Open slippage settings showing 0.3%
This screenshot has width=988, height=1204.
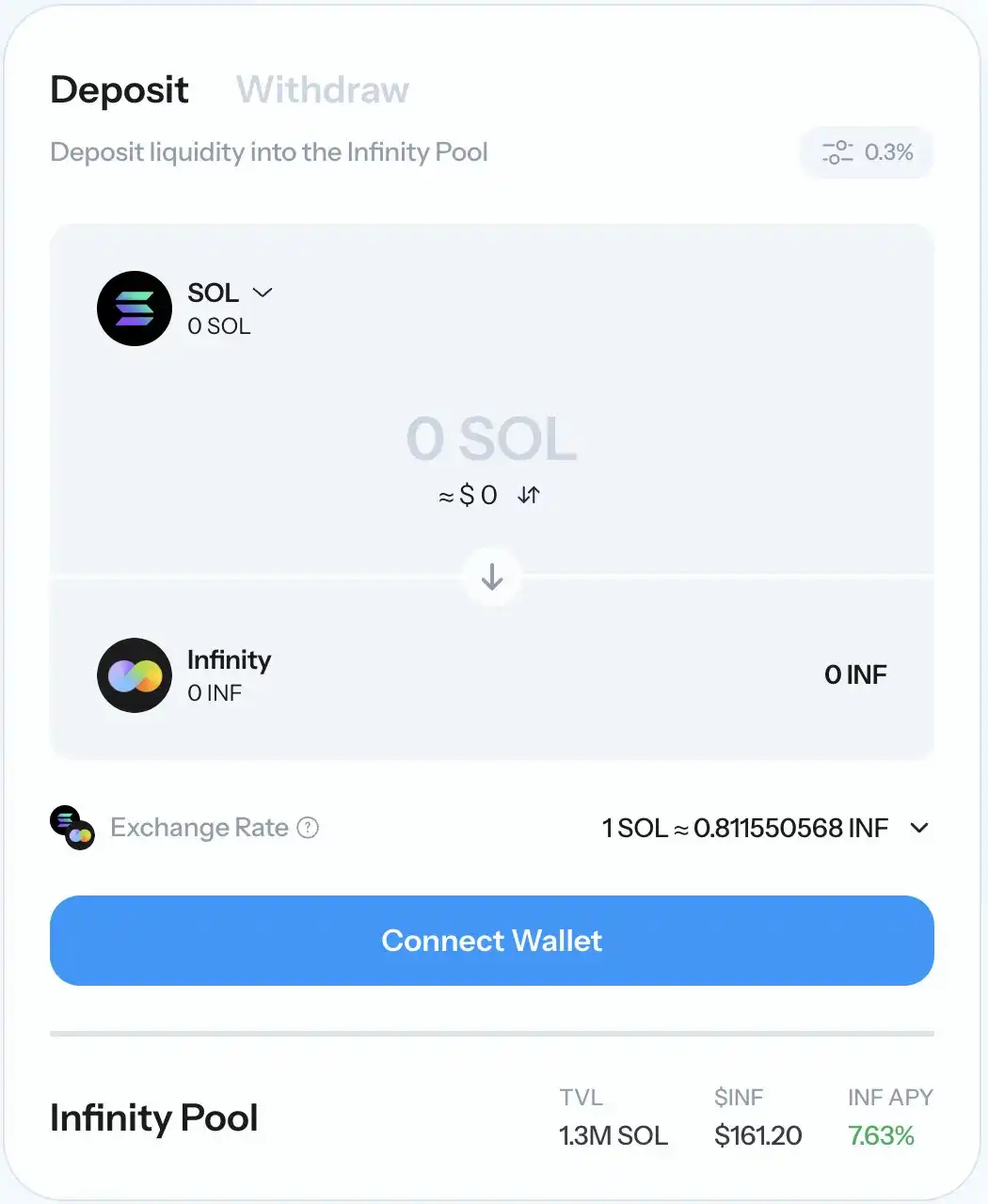pyautogui.click(x=867, y=152)
